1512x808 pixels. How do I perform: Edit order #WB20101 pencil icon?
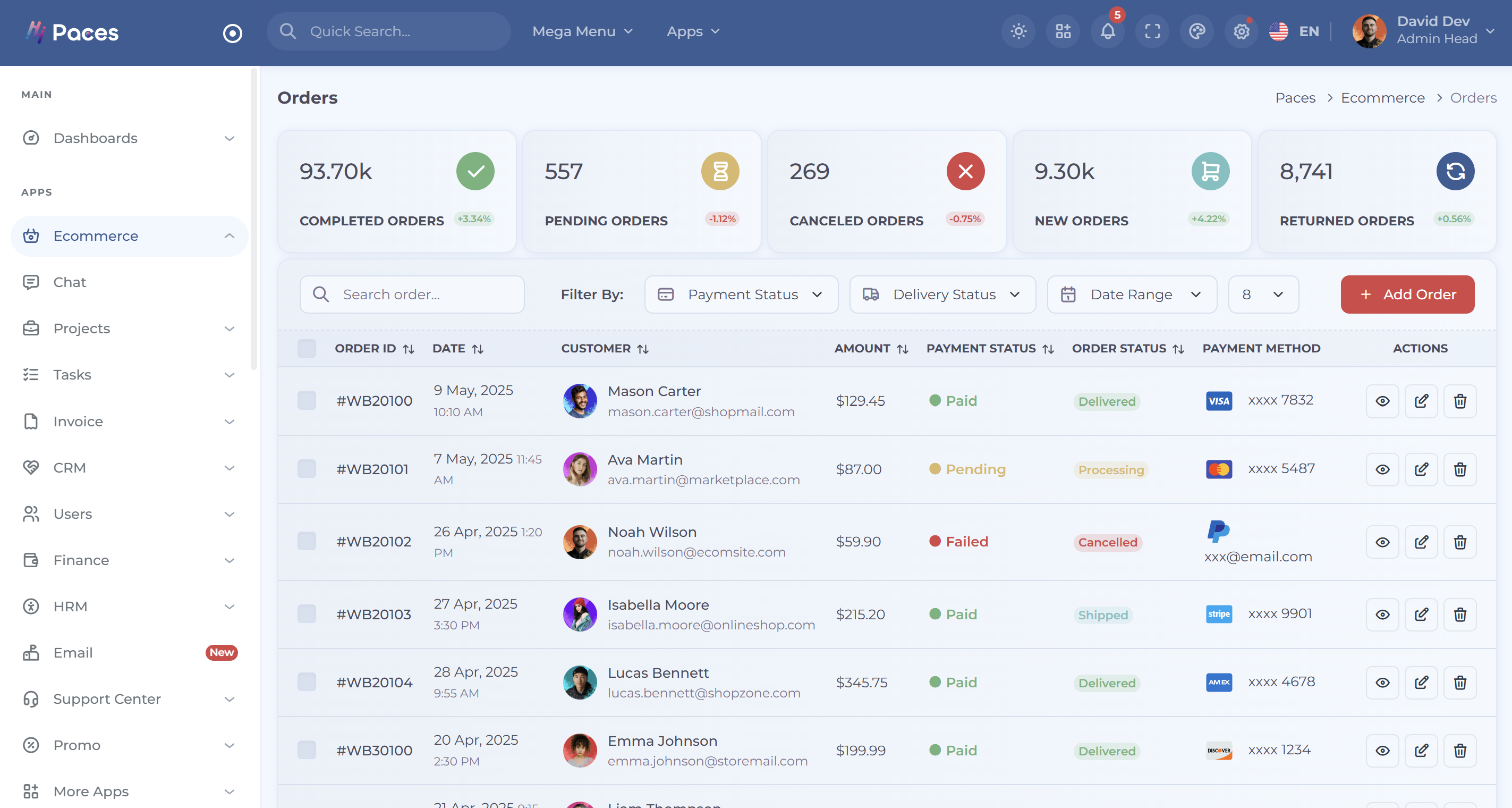pos(1421,469)
